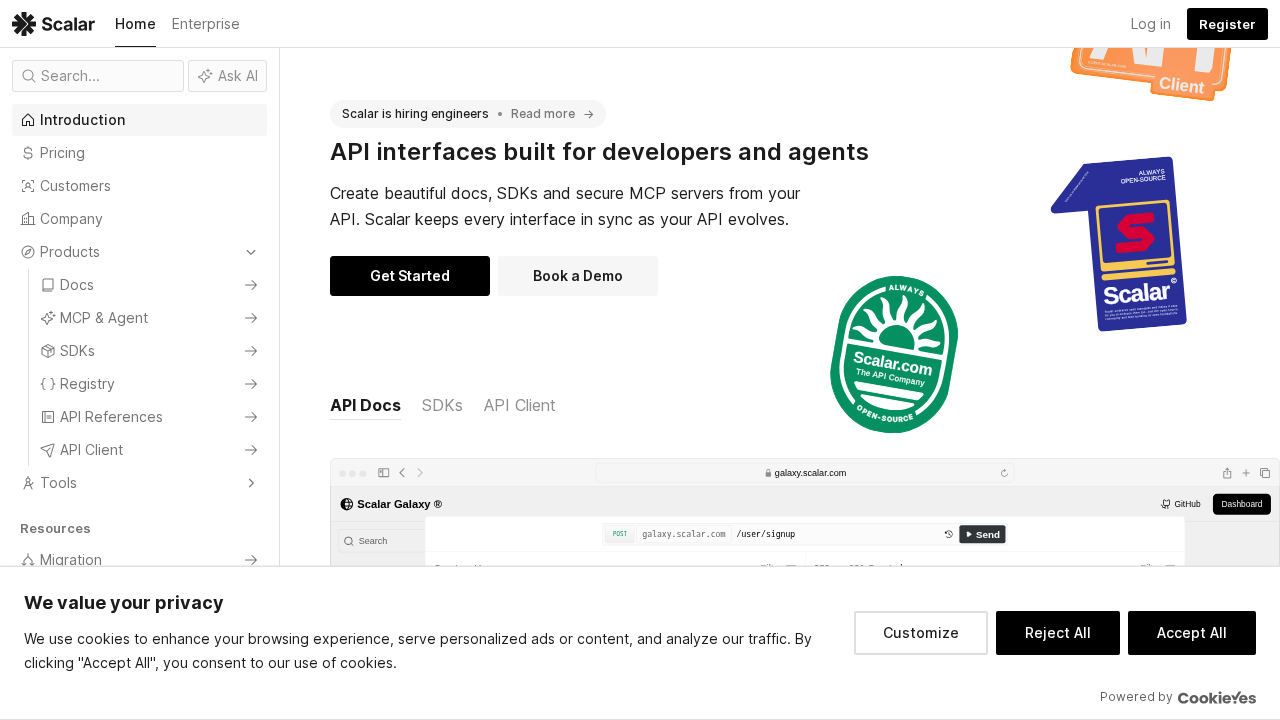1280x720 pixels.
Task: Click the paper plane icon beside API Client
Action: 48,450
